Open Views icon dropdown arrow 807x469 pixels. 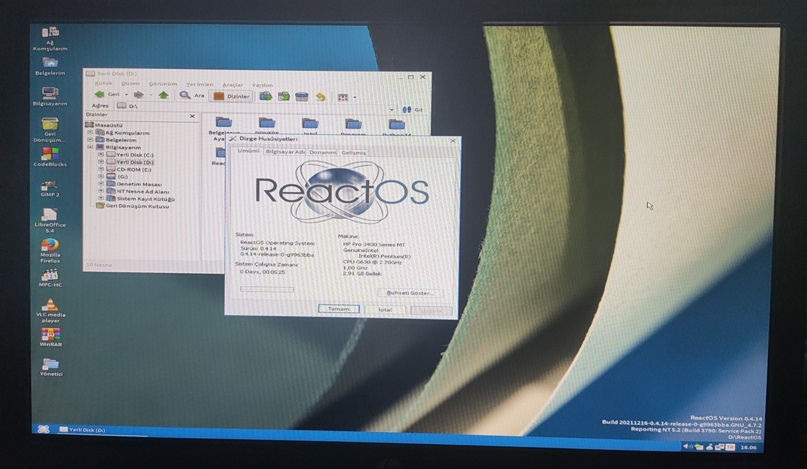click(355, 97)
